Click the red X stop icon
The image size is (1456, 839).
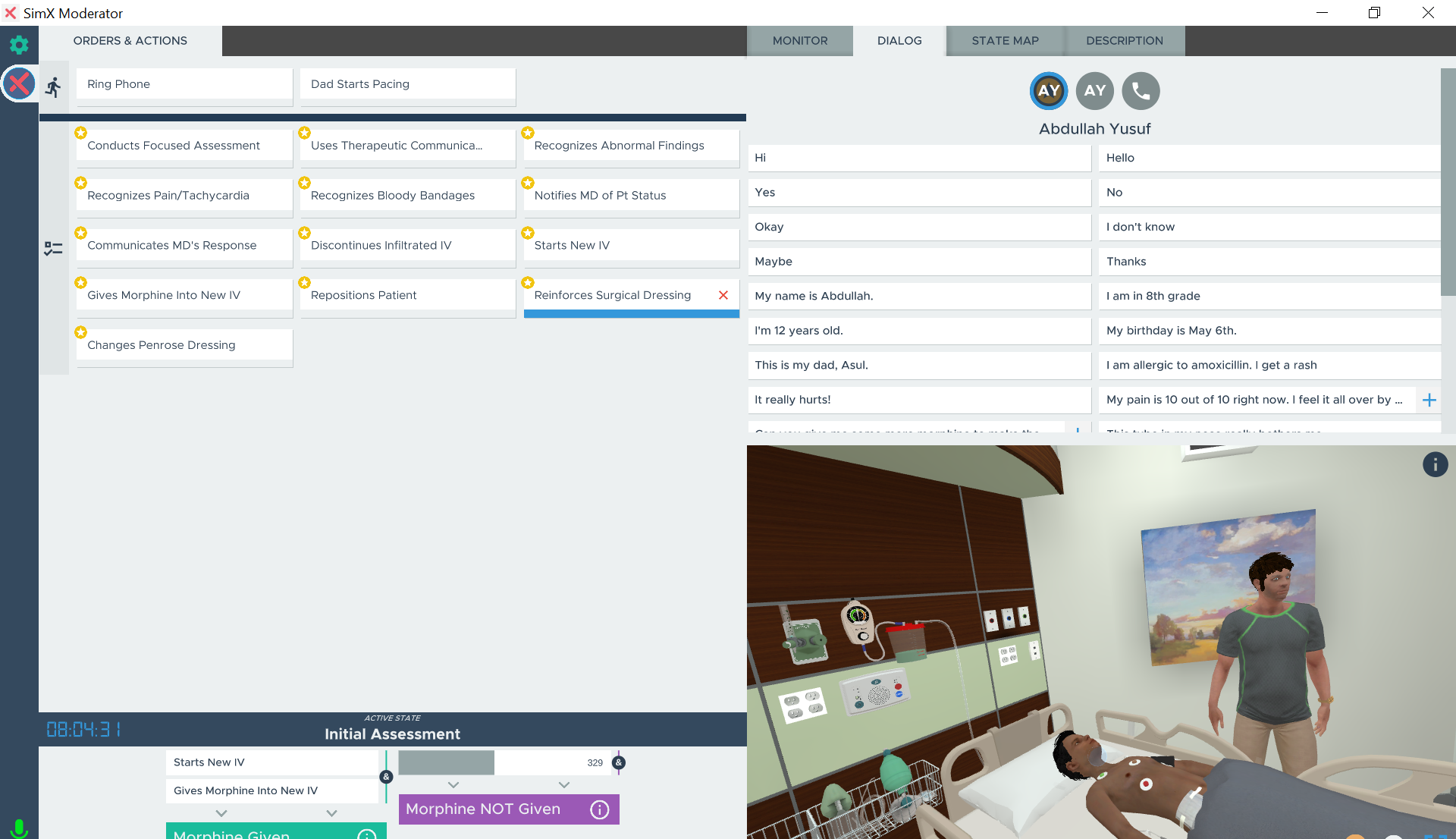(x=19, y=83)
